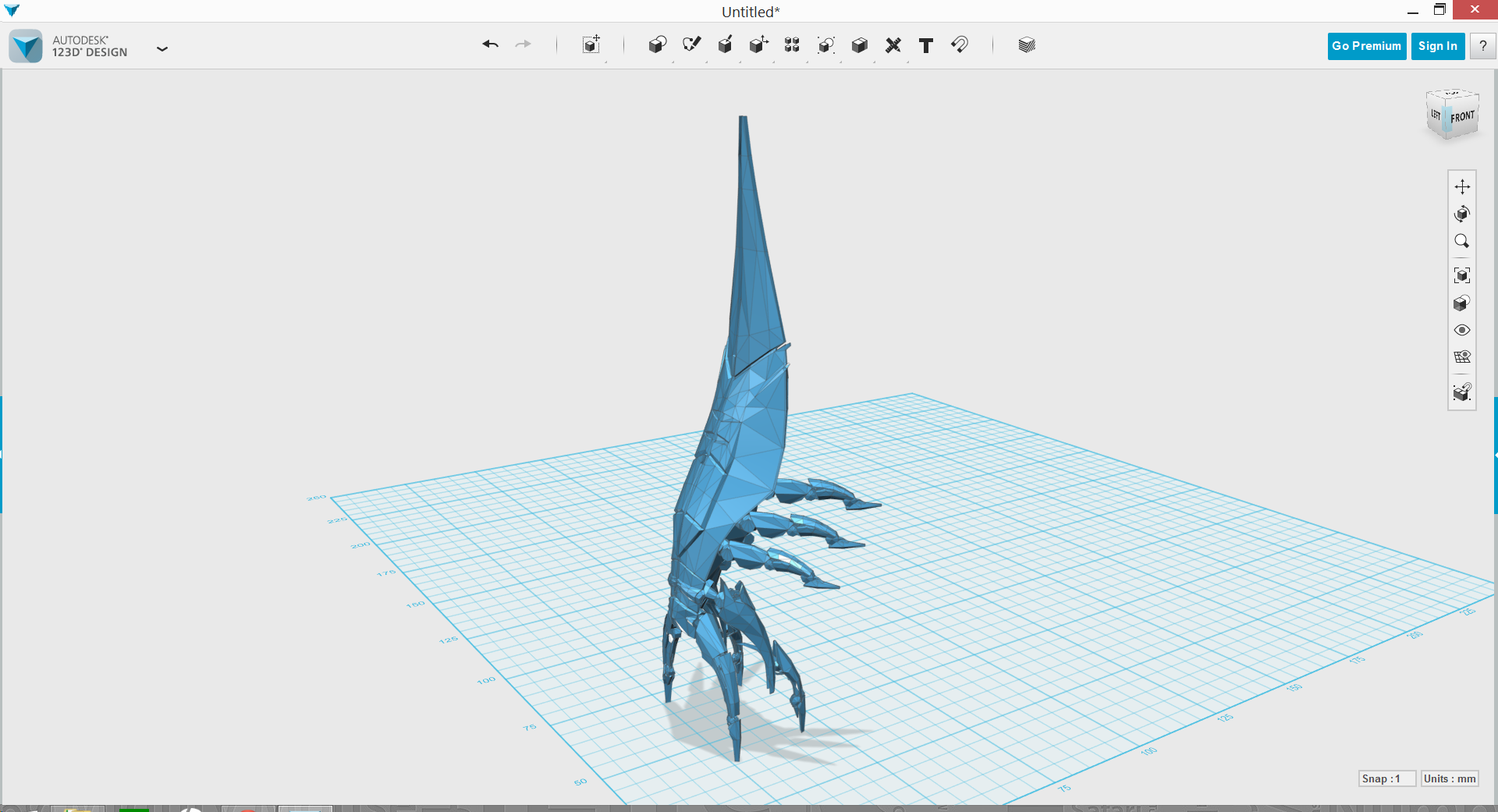Expand the application menu dropdown chevron

point(162,48)
